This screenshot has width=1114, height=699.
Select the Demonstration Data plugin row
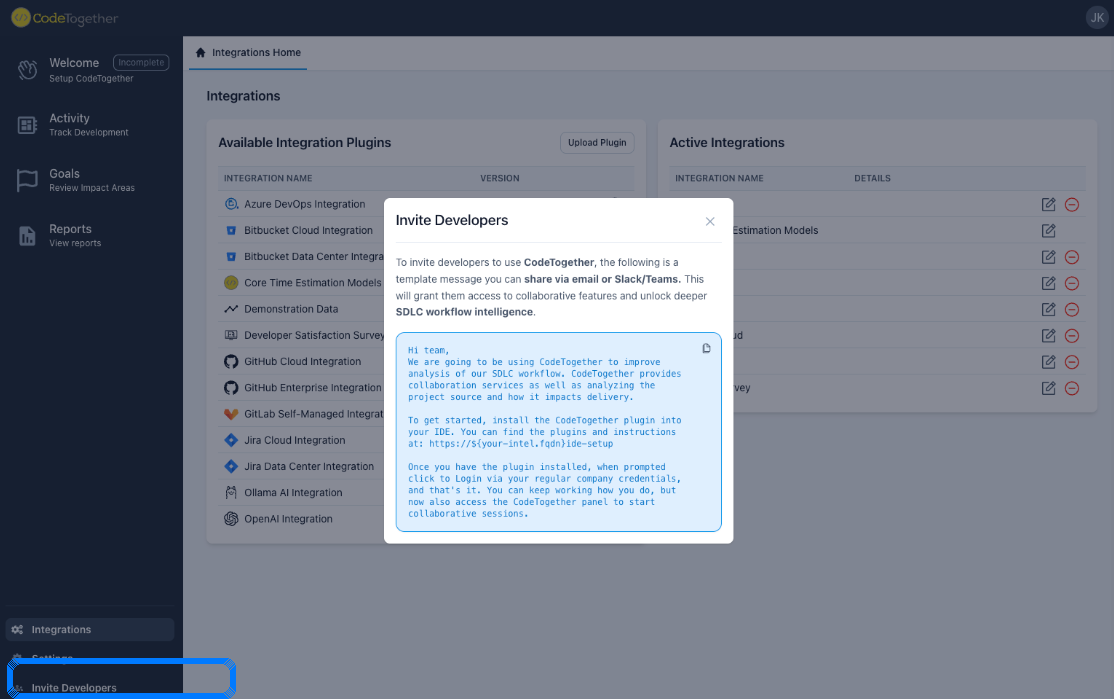(290, 309)
